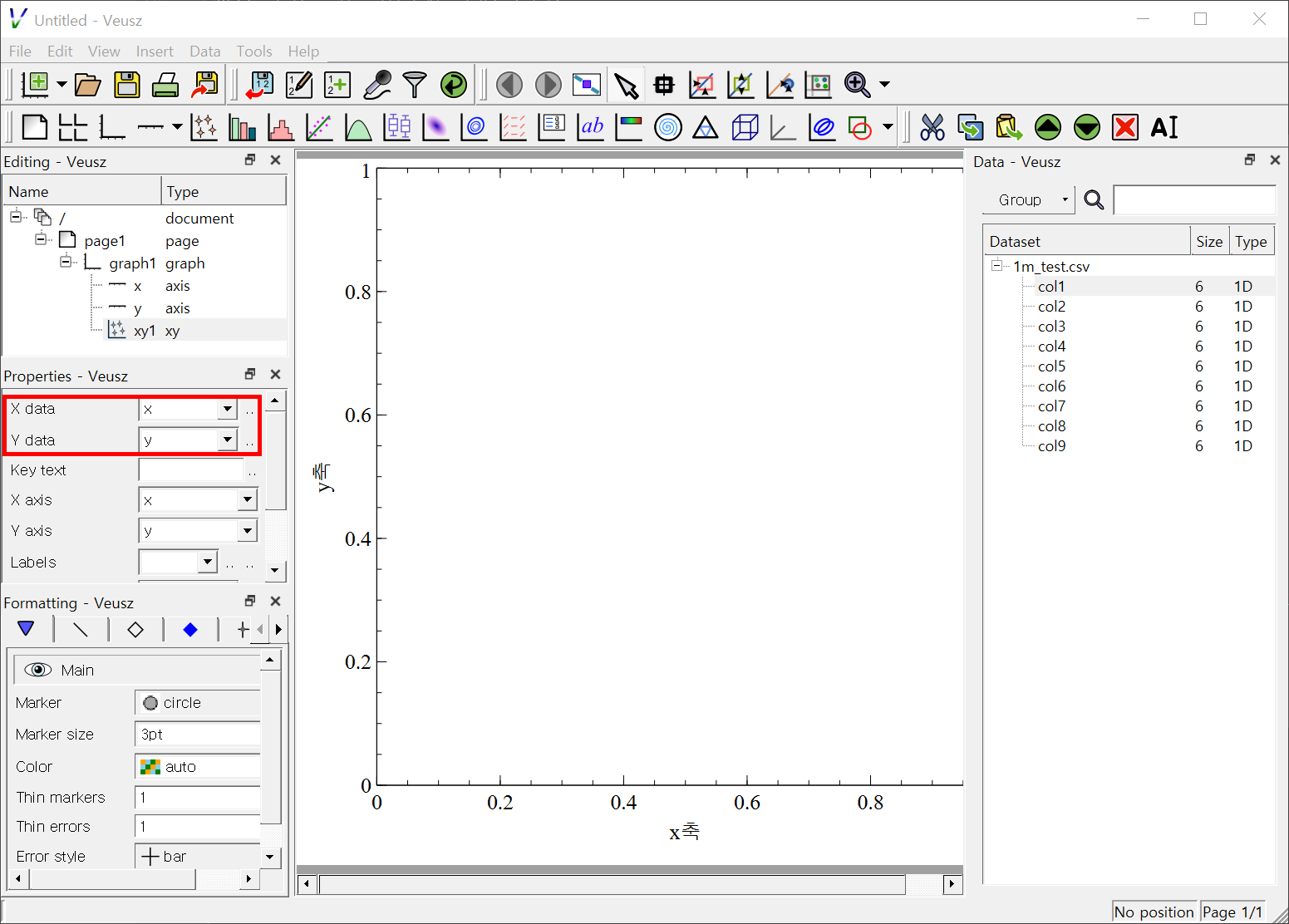The image size is (1289, 924).
Task: Add an xy scatter plot widget
Action: pyautogui.click(x=204, y=127)
